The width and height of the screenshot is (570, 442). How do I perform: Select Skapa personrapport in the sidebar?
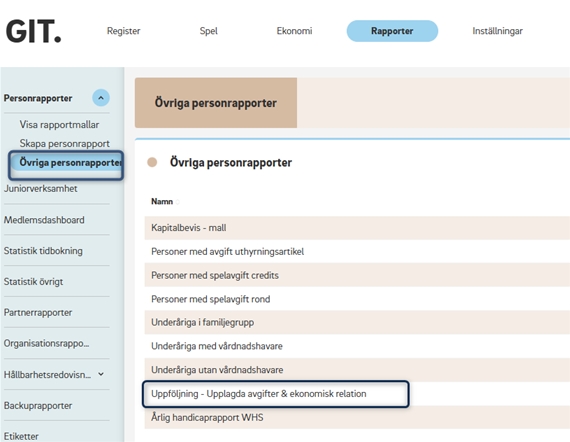[64, 144]
